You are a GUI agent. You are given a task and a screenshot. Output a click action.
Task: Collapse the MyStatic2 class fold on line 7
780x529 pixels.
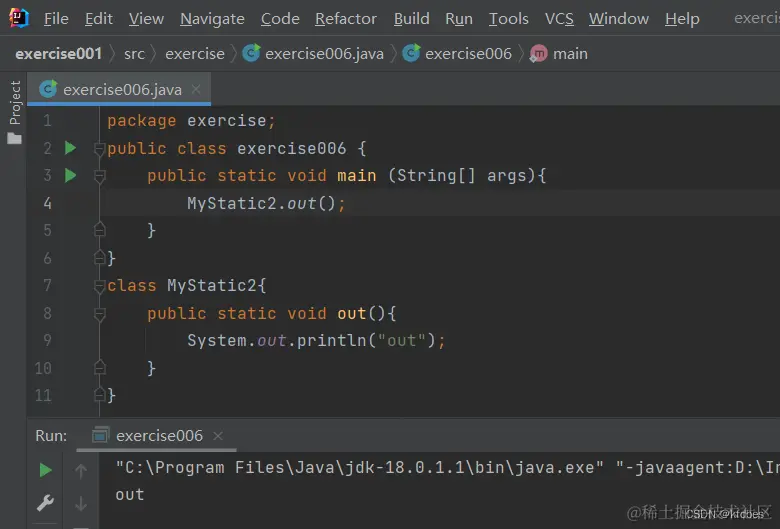(99, 286)
